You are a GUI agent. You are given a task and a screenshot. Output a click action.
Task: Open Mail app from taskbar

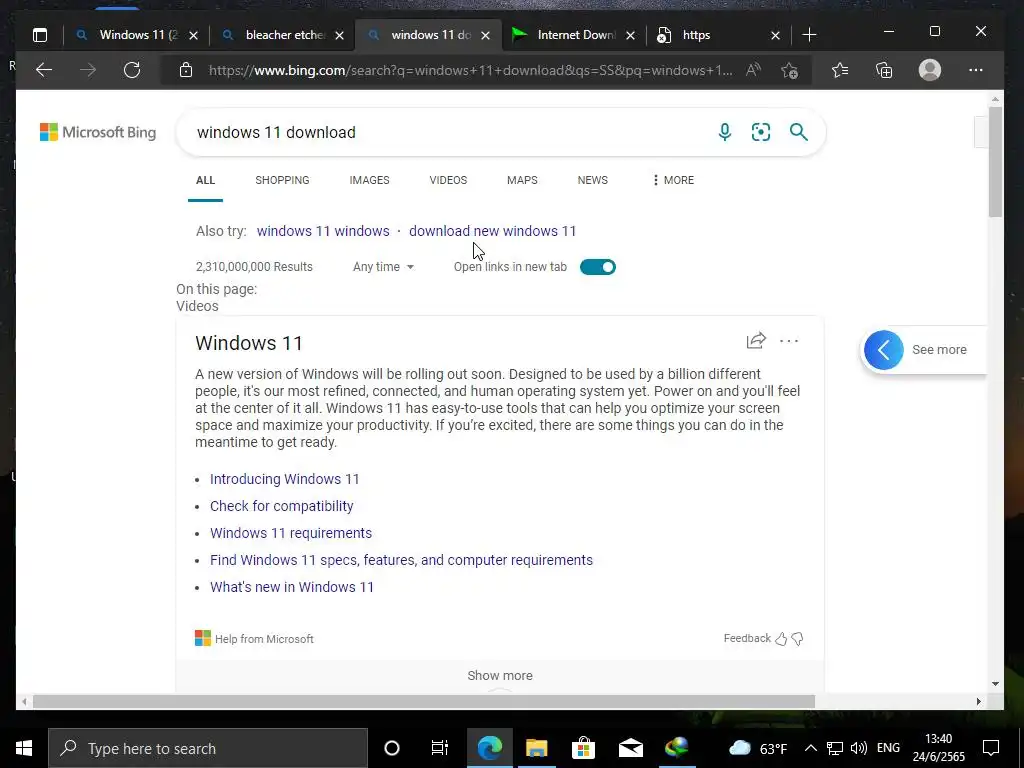pos(631,748)
